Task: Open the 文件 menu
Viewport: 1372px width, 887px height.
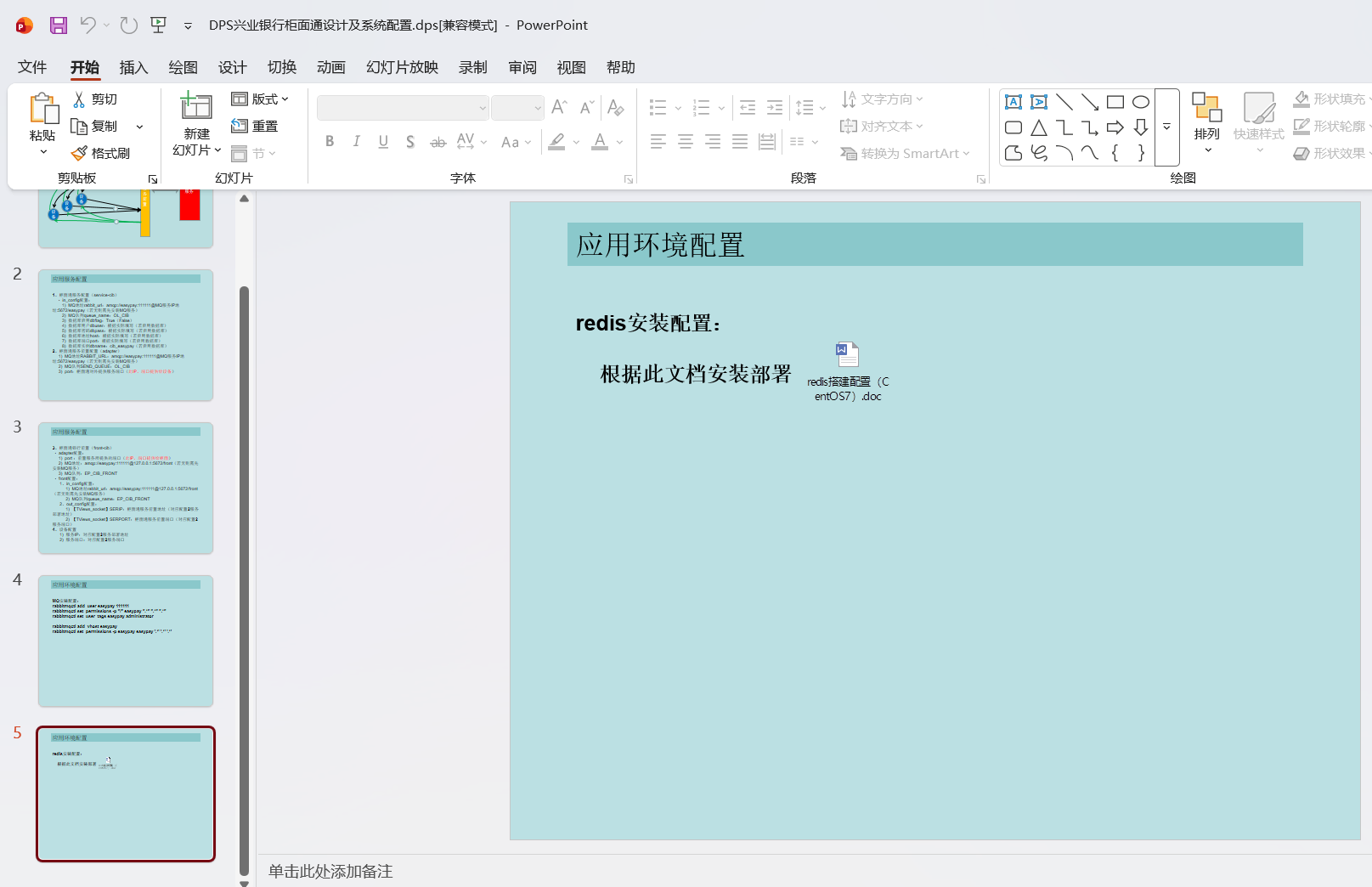Action: (x=32, y=67)
